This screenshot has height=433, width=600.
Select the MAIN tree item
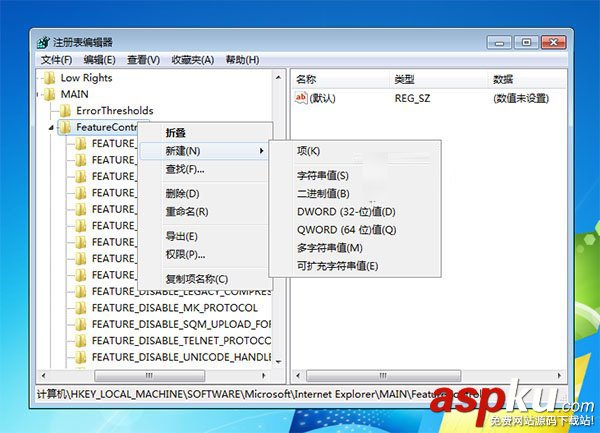75,94
